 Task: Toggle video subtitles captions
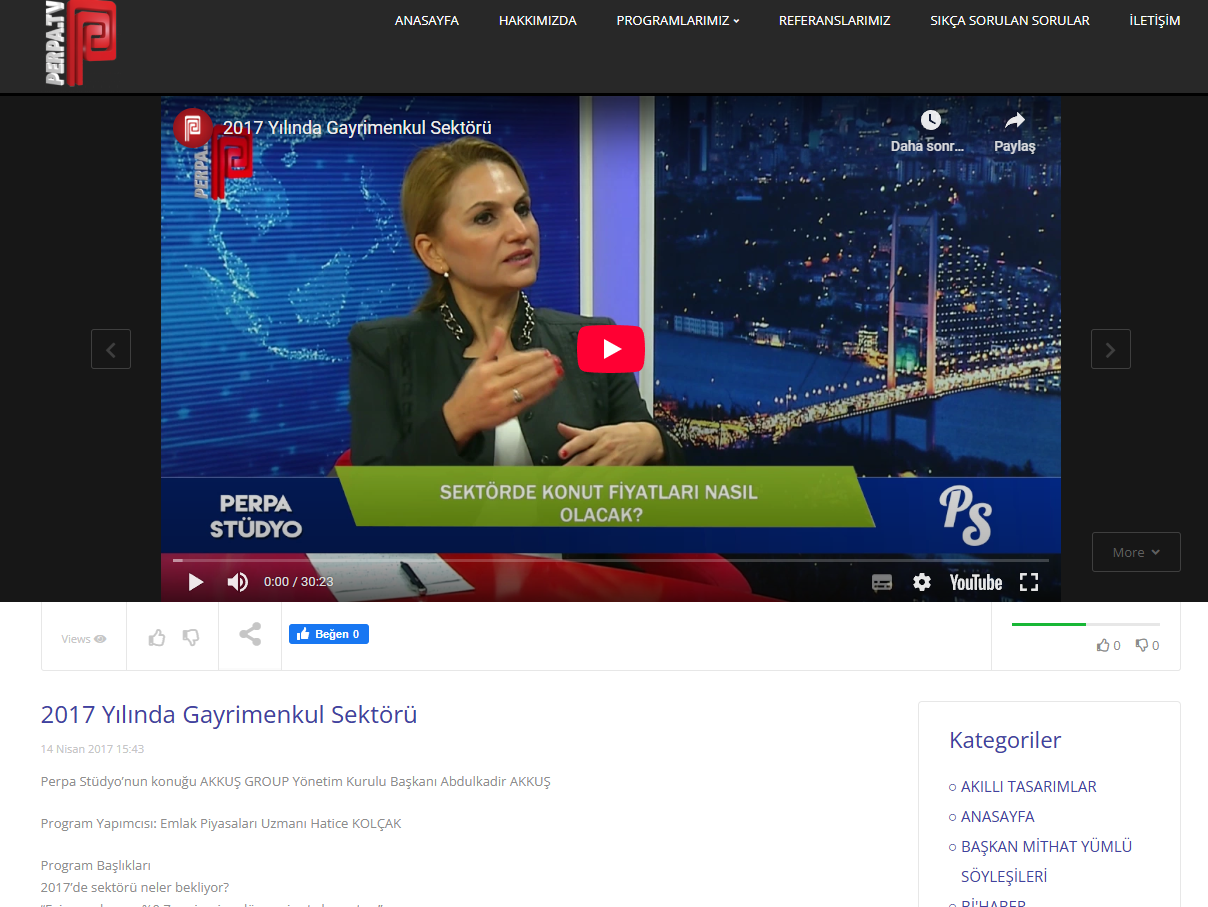881,582
